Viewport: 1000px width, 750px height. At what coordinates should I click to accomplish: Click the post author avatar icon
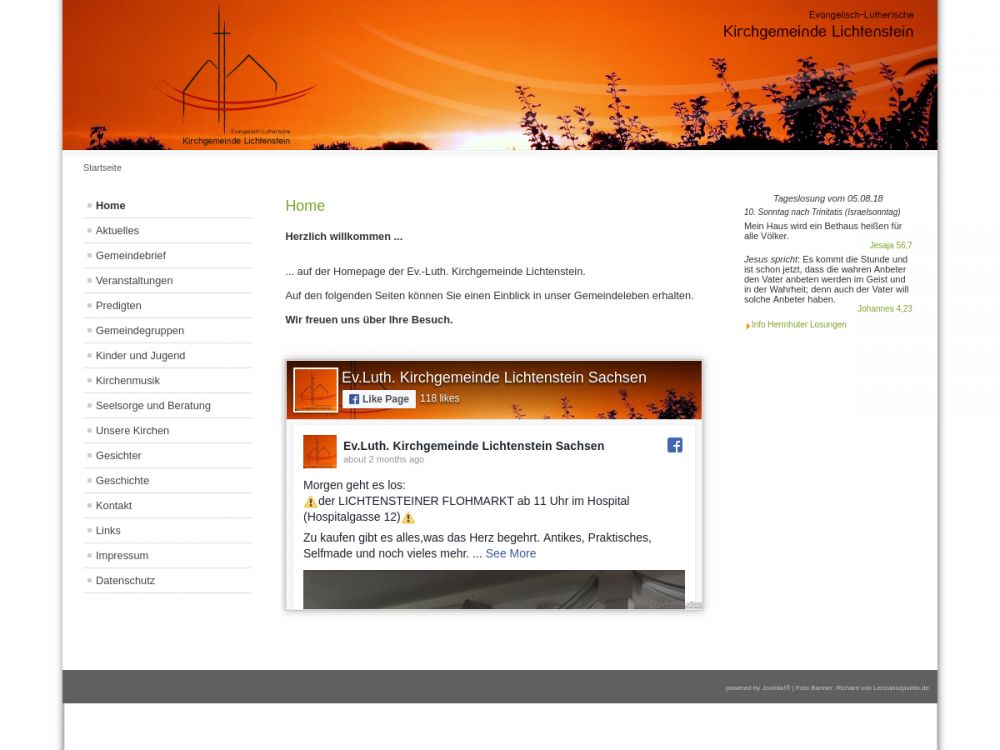coord(320,452)
